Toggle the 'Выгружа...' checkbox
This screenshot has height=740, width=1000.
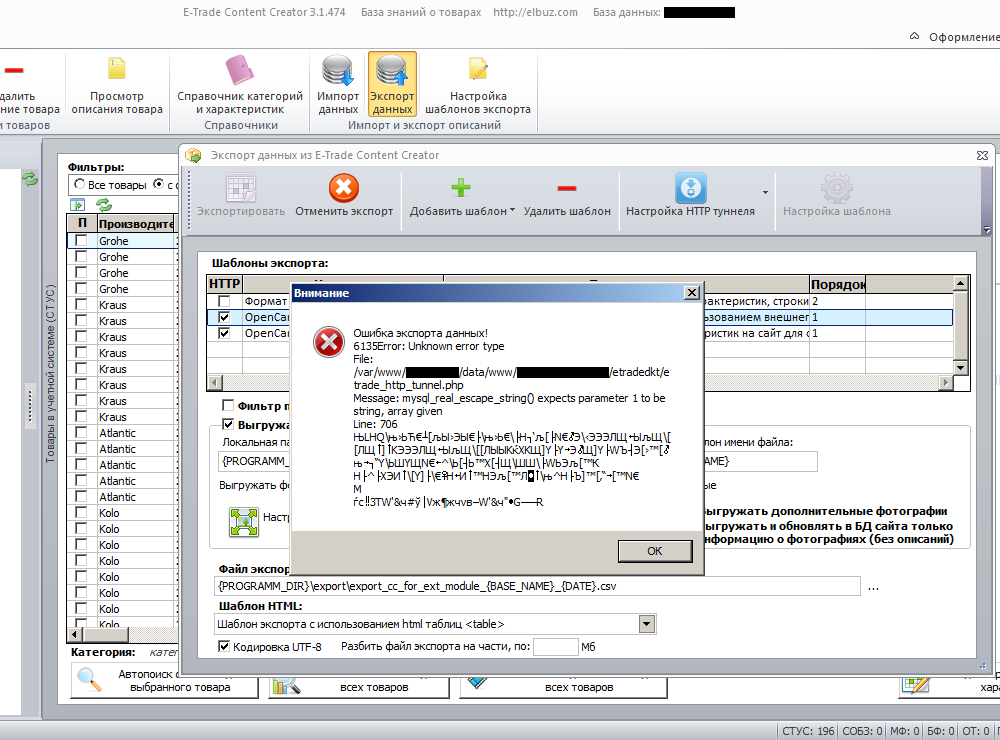[x=228, y=424]
